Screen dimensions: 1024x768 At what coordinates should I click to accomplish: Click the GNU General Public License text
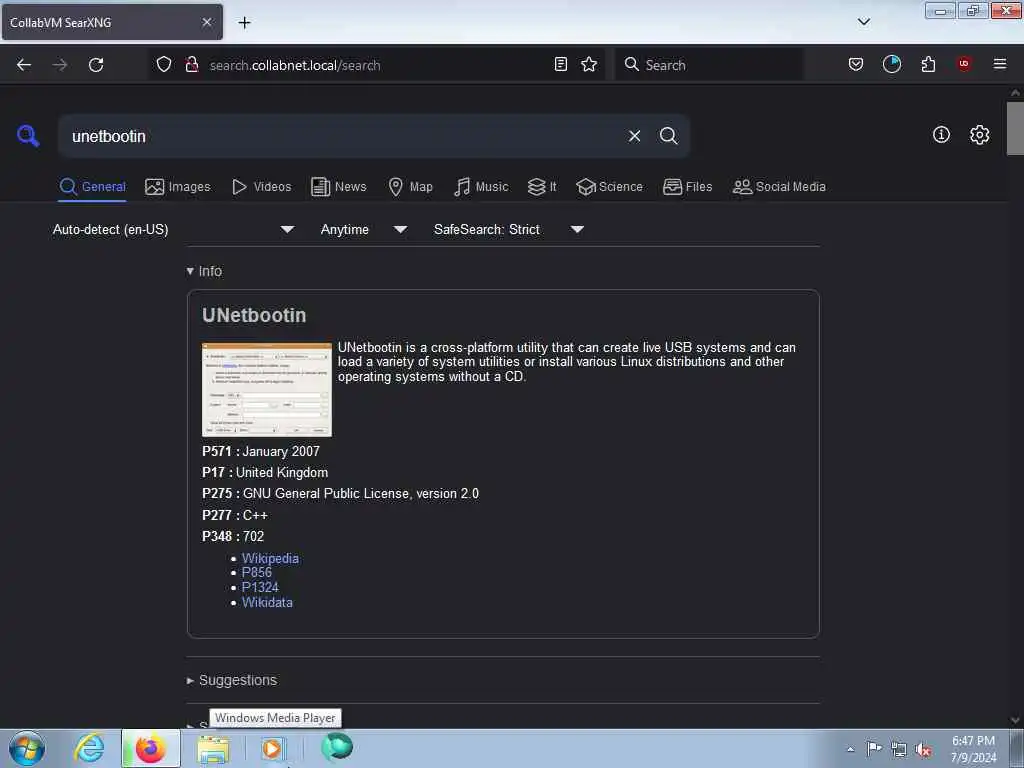click(361, 494)
